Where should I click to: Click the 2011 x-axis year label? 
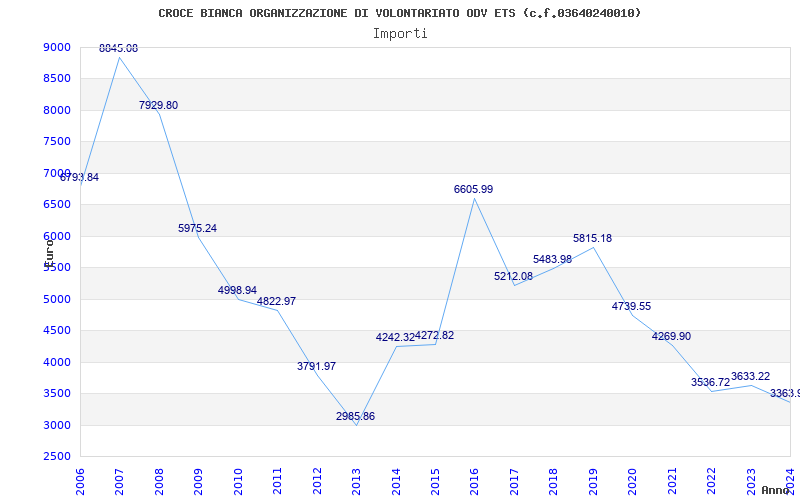pyautogui.click(x=278, y=481)
